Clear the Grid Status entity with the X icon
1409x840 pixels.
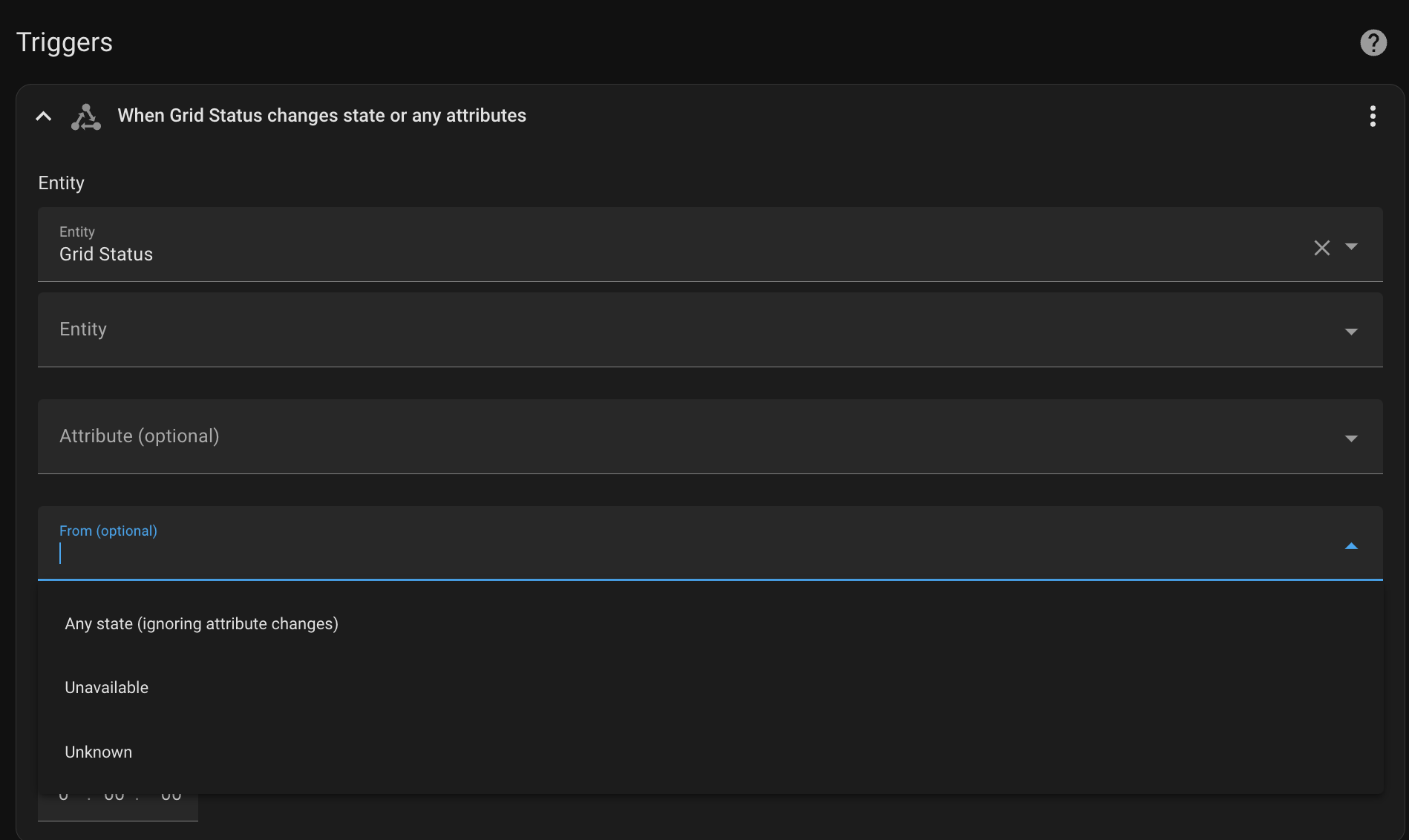coord(1321,248)
